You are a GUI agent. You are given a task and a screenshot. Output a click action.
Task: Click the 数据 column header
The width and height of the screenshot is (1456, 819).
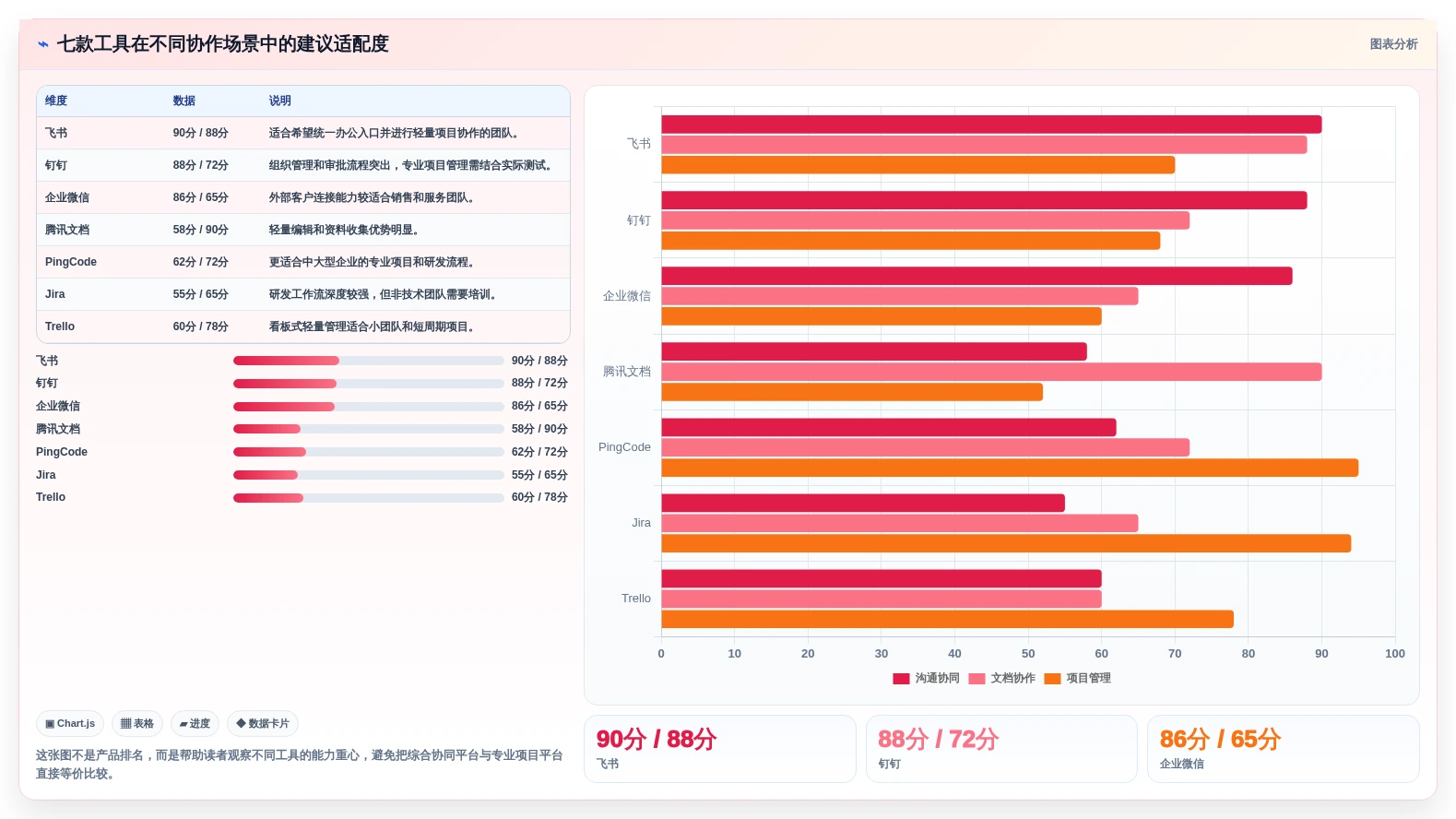tap(184, 101)
